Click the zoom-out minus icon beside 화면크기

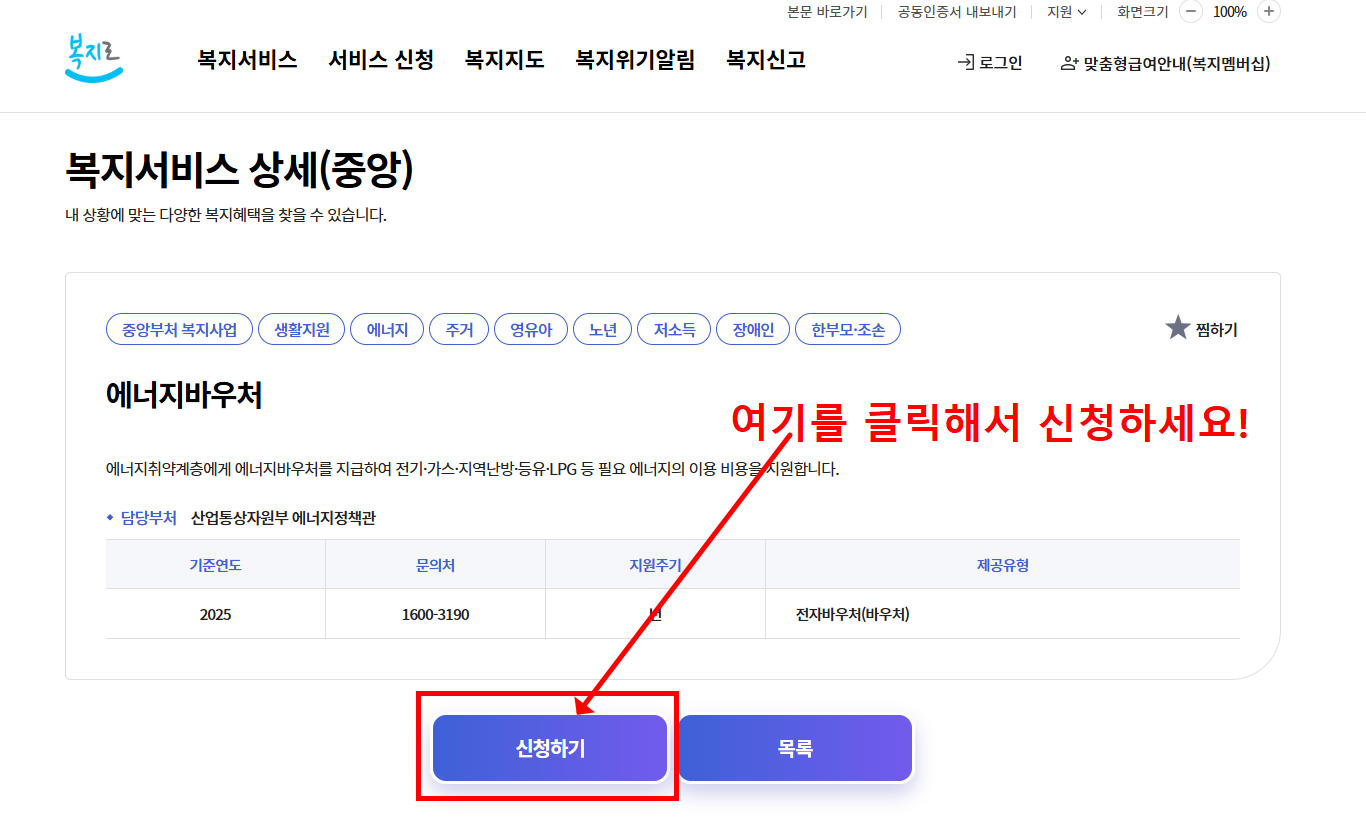click(1190, 12)
